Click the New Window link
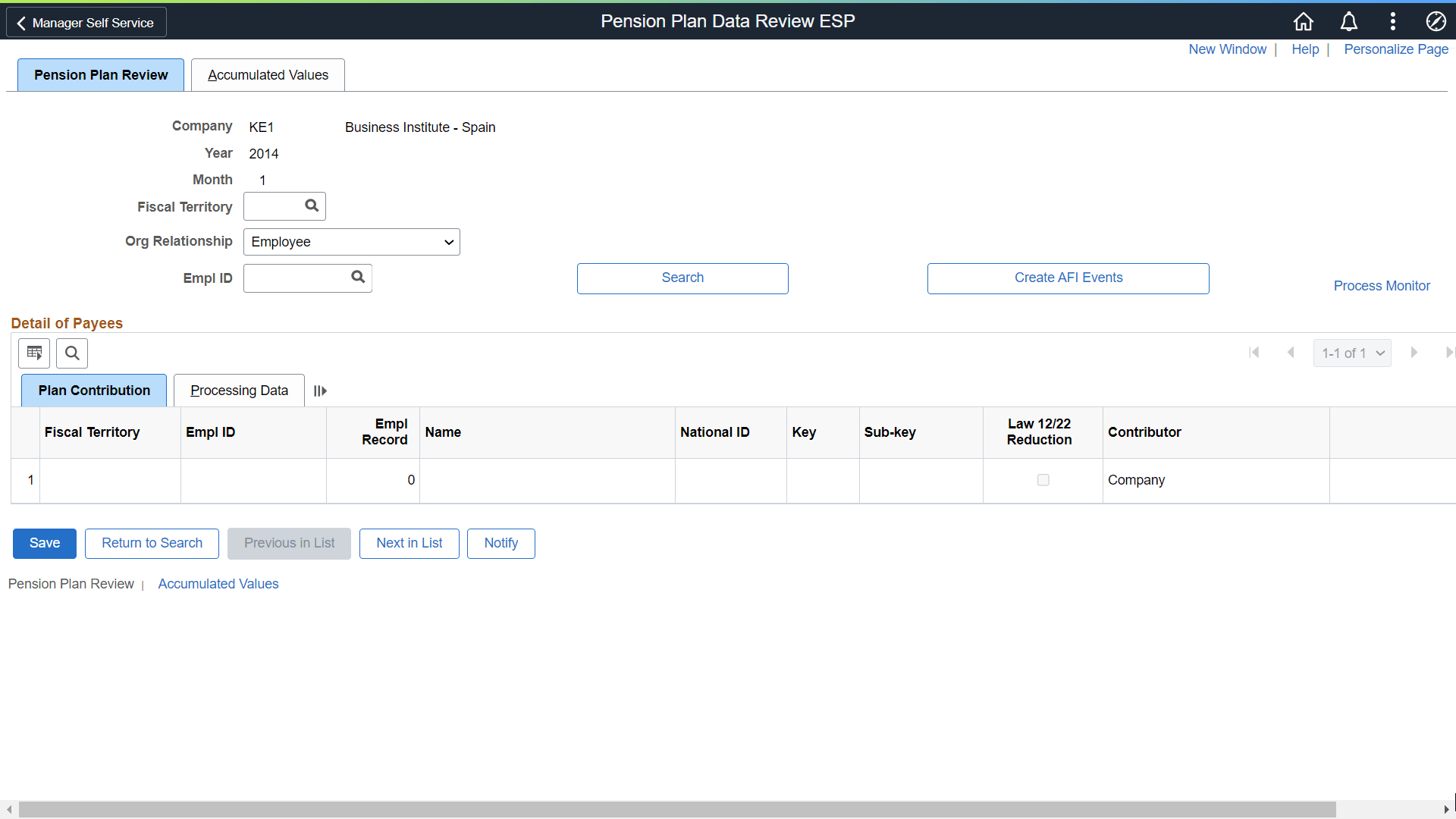 (1227, 49)
